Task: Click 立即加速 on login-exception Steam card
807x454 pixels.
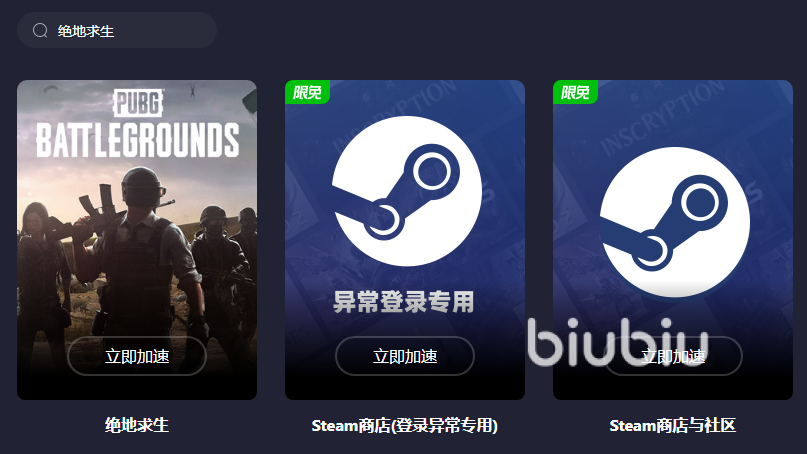Action: [x=405, y=356]
